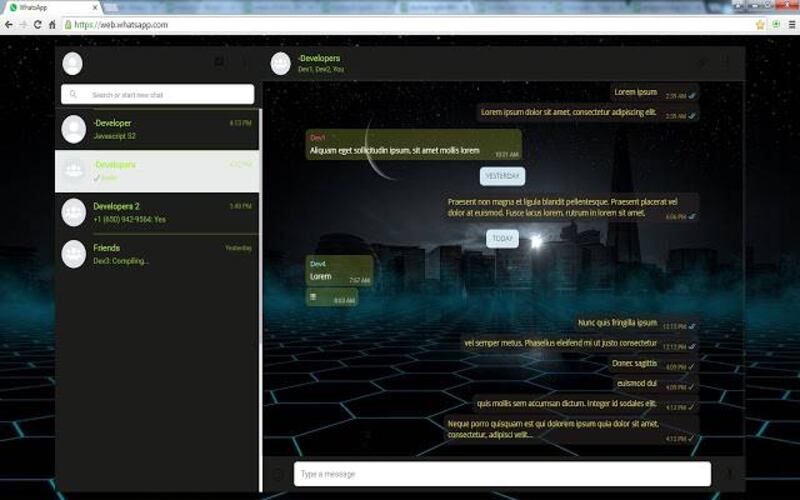Click the microphone voice message icon
Viewport: 800px width, 500px height.
[x=729, y=474]
